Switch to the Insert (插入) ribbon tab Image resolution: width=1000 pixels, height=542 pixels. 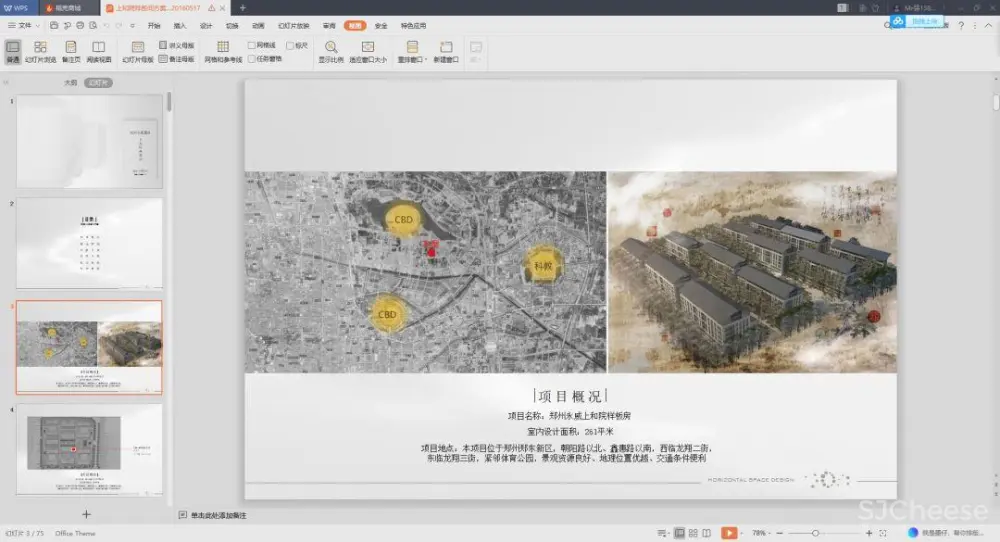[x=180, y=25]
